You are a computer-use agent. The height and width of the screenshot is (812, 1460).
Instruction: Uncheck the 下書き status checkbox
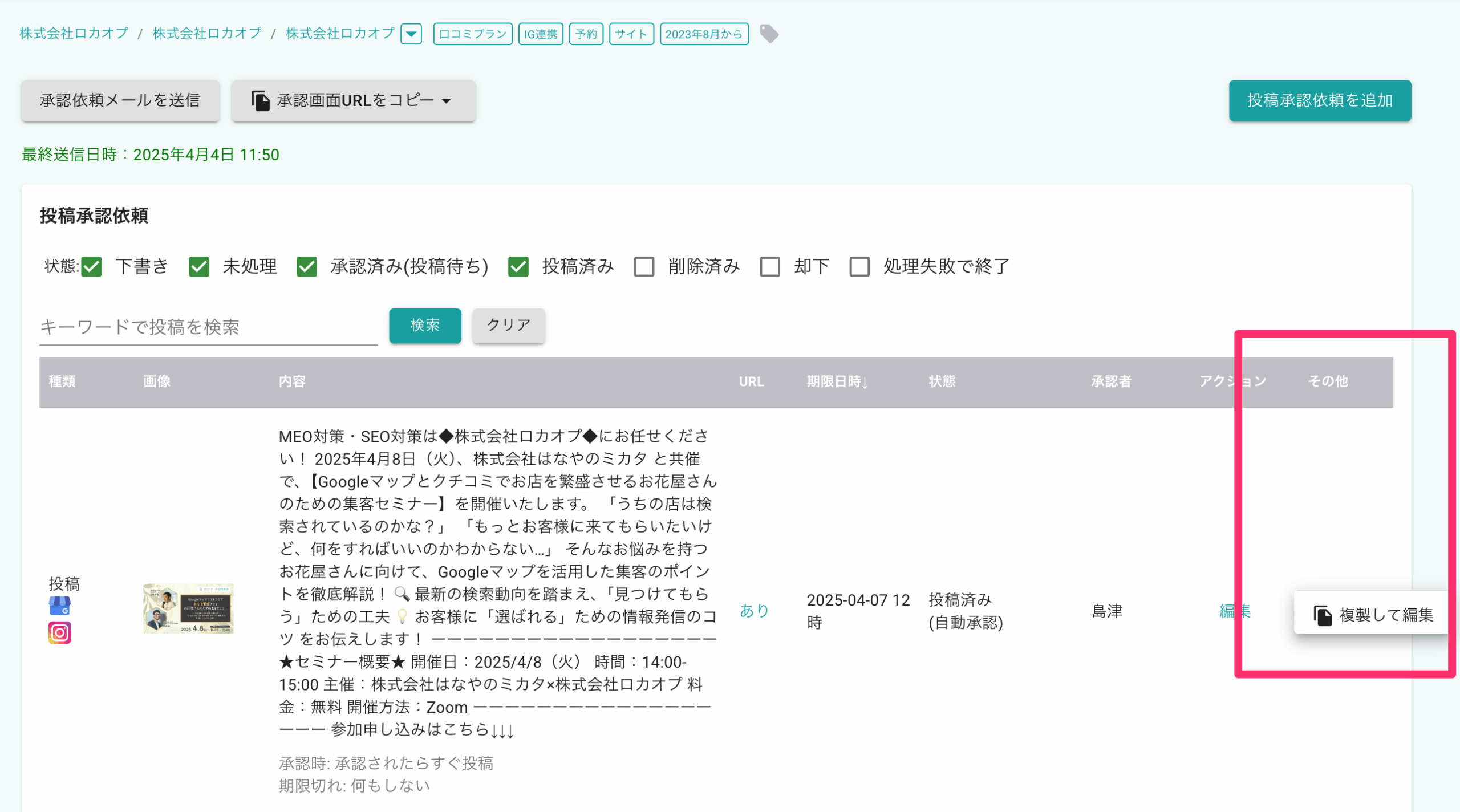(91, 266)
